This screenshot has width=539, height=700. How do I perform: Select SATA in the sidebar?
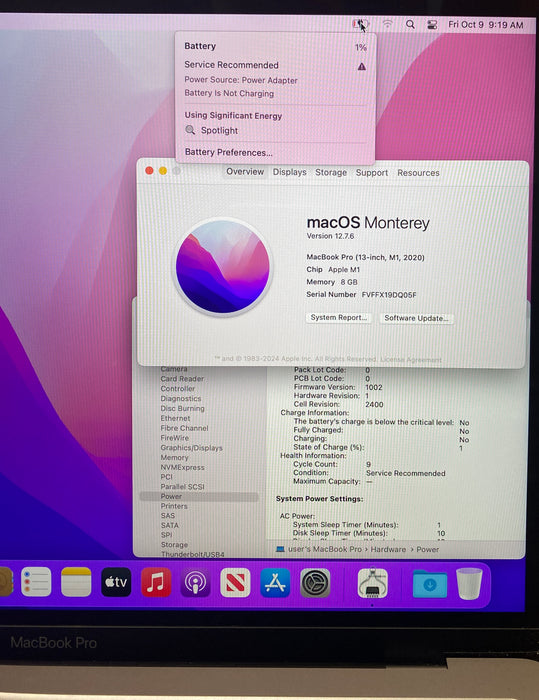(x=170, y=525)
